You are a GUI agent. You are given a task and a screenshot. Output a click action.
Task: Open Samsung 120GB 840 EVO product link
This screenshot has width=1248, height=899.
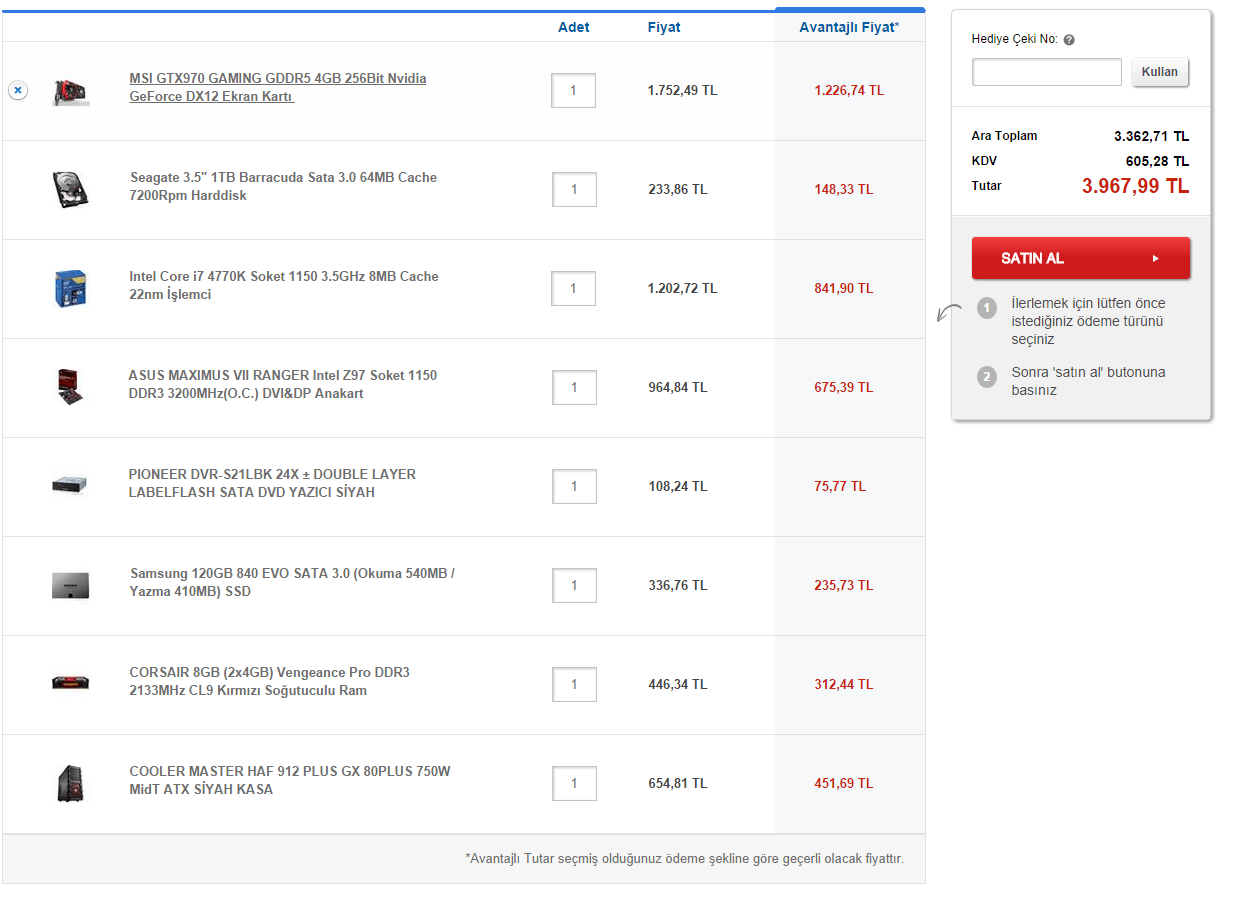click(292, 583)
